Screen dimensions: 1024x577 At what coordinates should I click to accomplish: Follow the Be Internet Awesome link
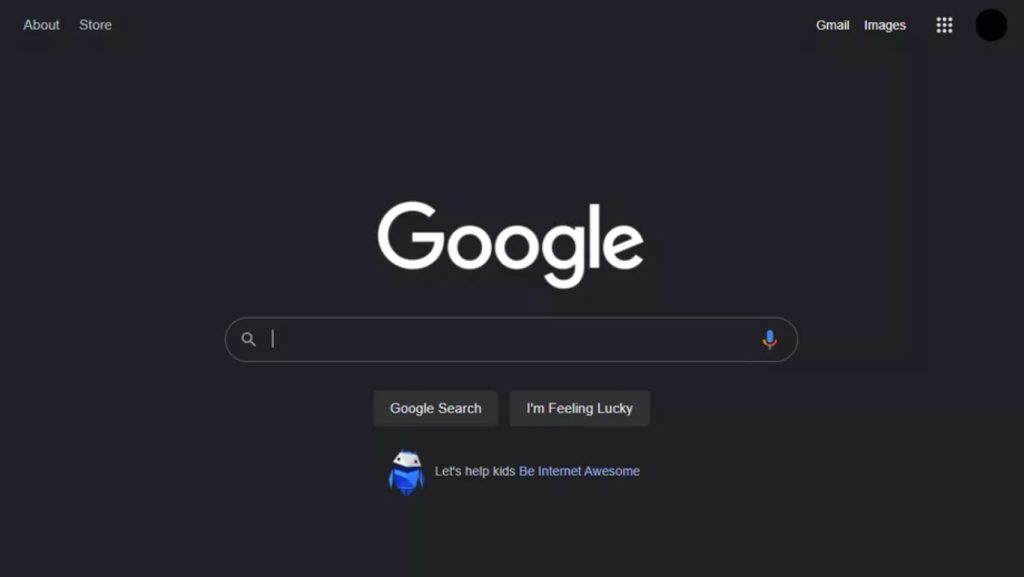tap(579, 471)
